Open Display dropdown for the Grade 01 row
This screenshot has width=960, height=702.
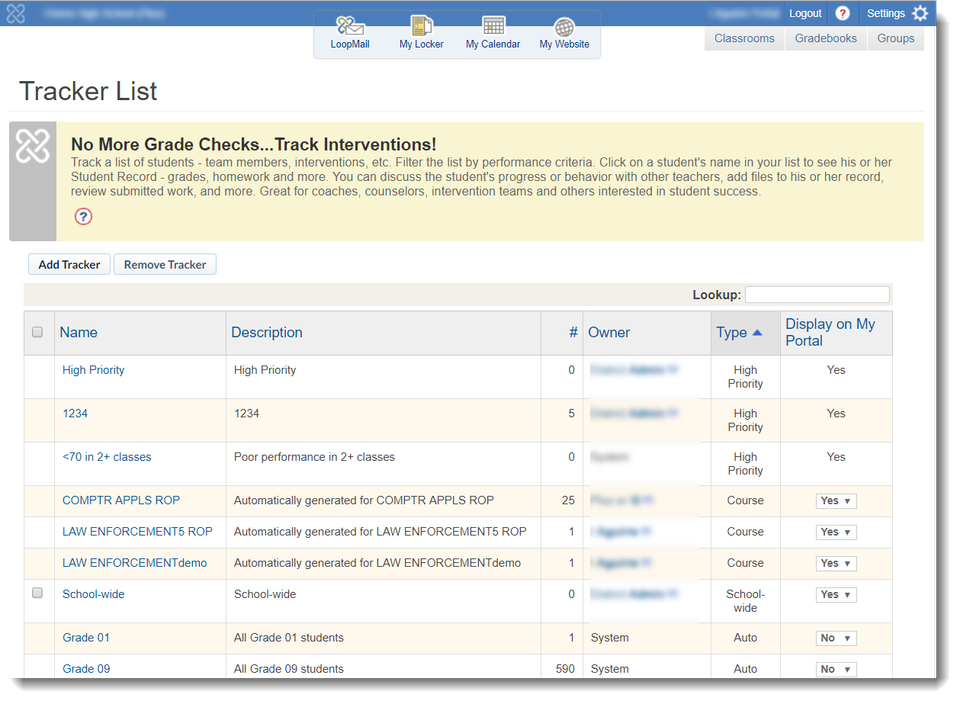(836, 638)
